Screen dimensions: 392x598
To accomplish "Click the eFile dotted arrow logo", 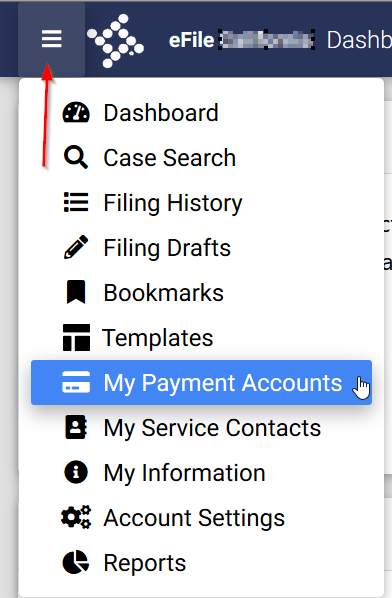I will click(x=115, y=41).
